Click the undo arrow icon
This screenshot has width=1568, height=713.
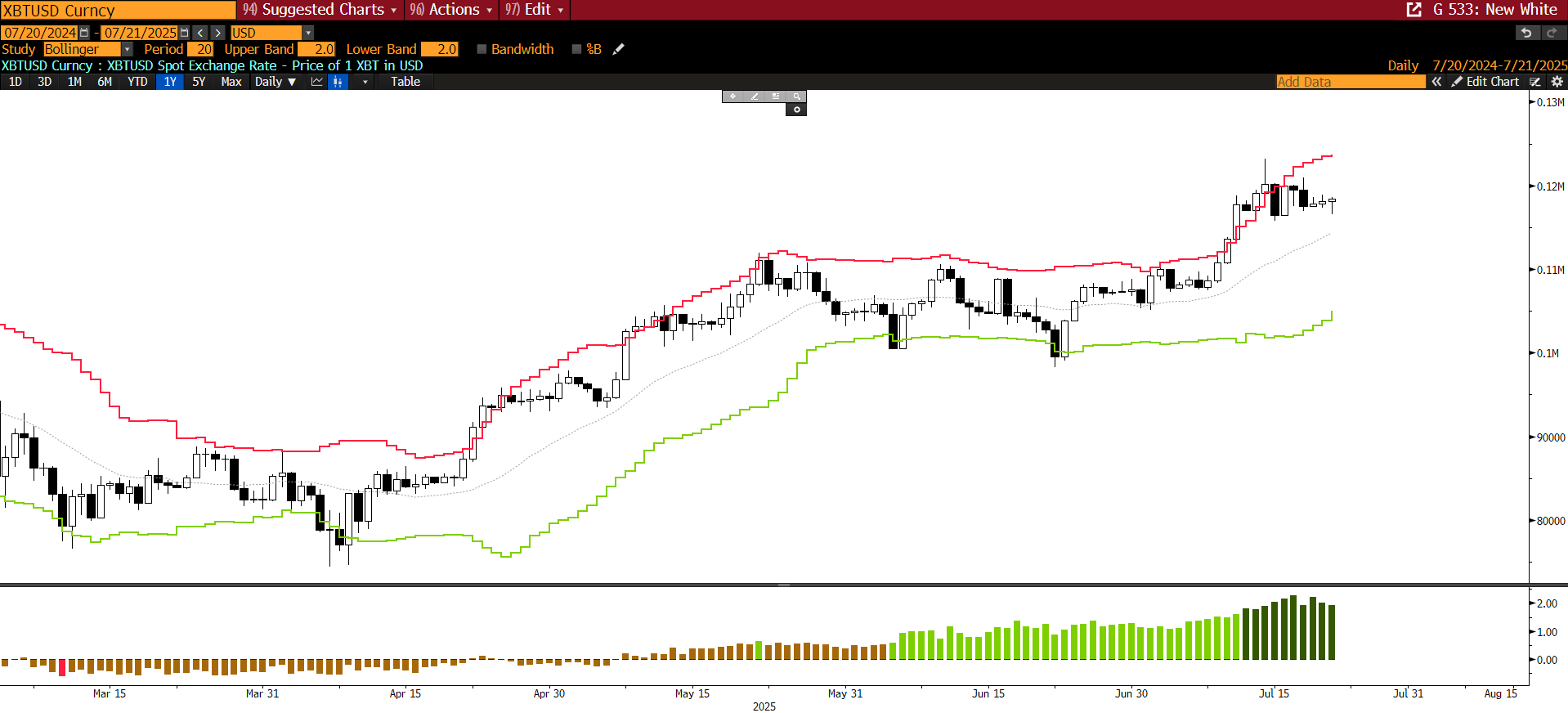[x=1525, y=33]
